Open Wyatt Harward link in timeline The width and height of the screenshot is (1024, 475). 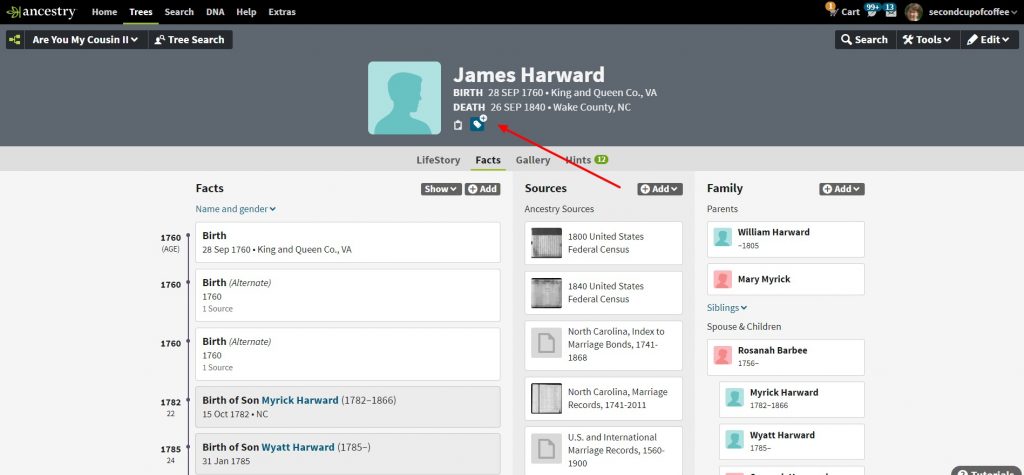coord(298,448)
